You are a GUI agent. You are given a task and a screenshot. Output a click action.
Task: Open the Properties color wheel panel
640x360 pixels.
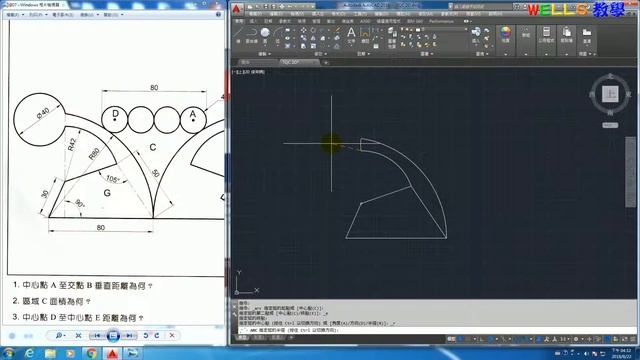[x=506, y=35]
